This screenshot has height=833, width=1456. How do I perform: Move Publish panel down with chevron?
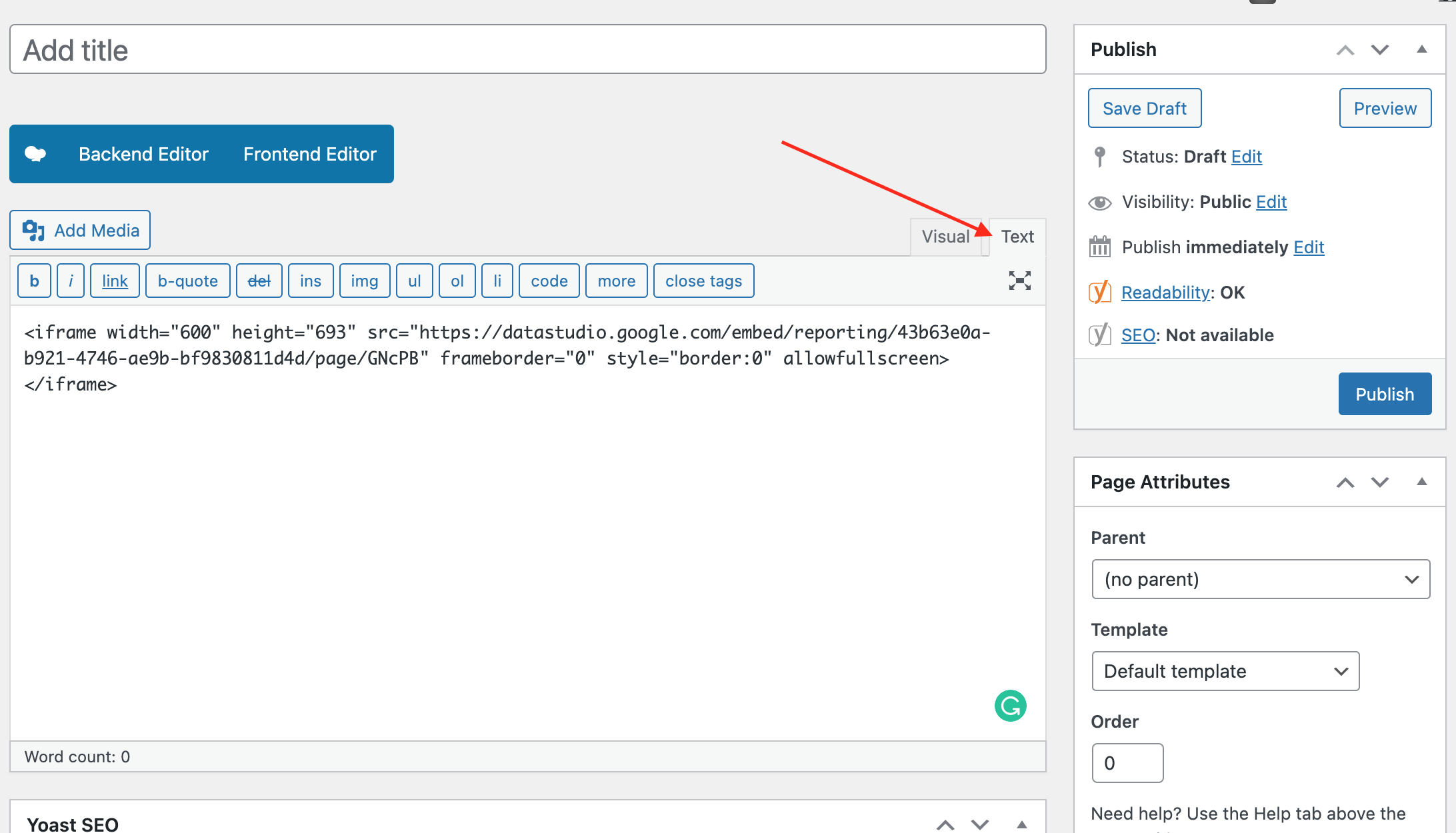pyautogui.click(x=1379, y=49)
